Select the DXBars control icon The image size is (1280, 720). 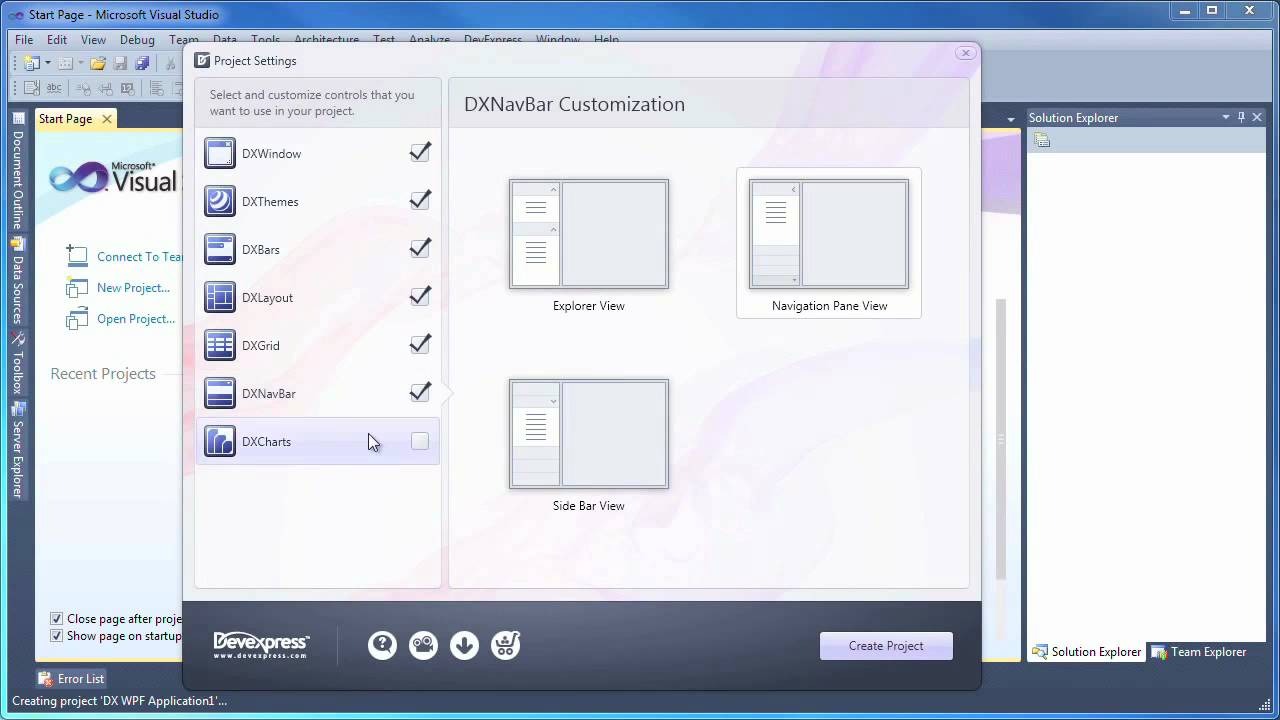[x=220, y=249]
